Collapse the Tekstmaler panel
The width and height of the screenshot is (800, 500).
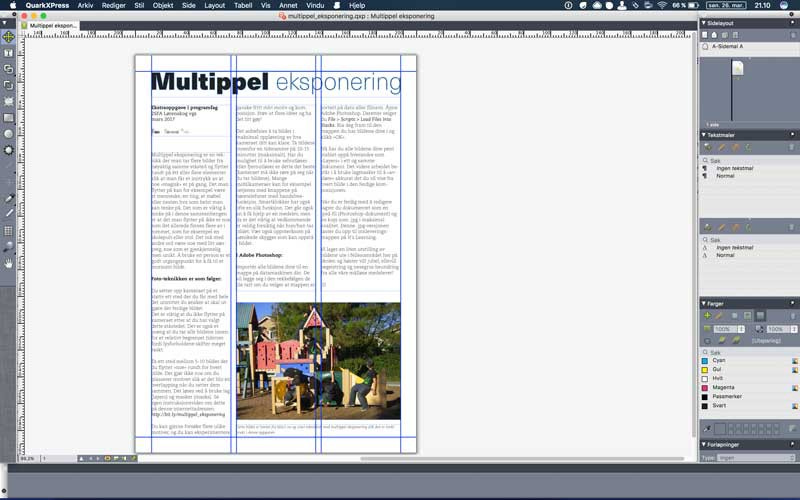[x=704, y=135]
